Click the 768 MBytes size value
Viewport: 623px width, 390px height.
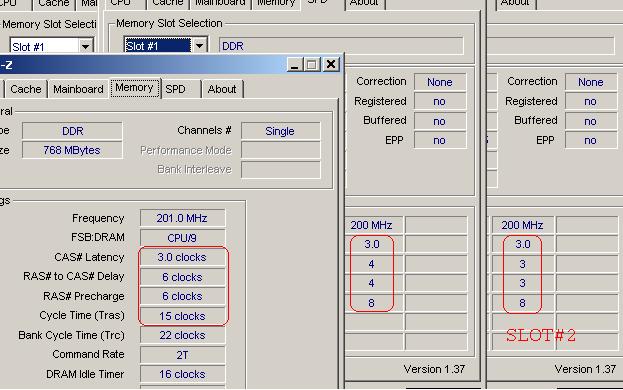72,150
